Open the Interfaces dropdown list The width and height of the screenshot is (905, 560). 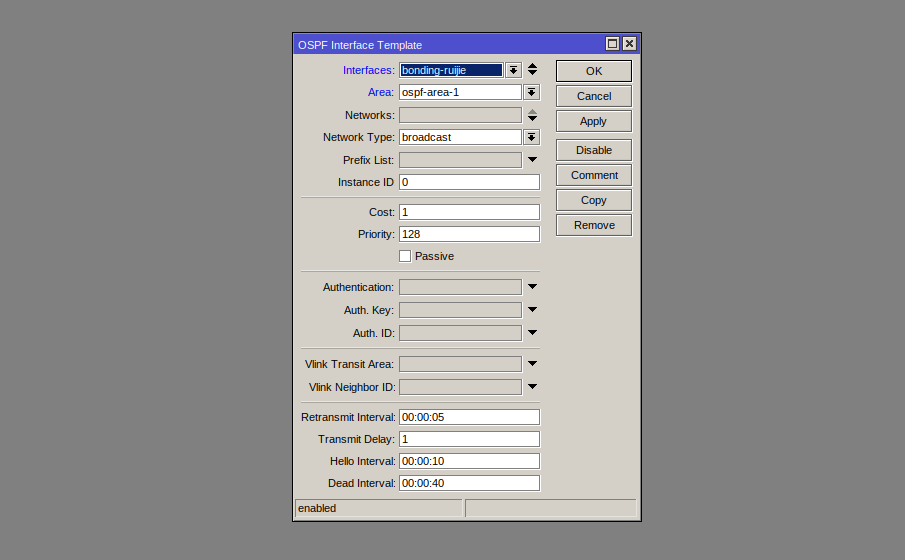[x=513, y=70]
